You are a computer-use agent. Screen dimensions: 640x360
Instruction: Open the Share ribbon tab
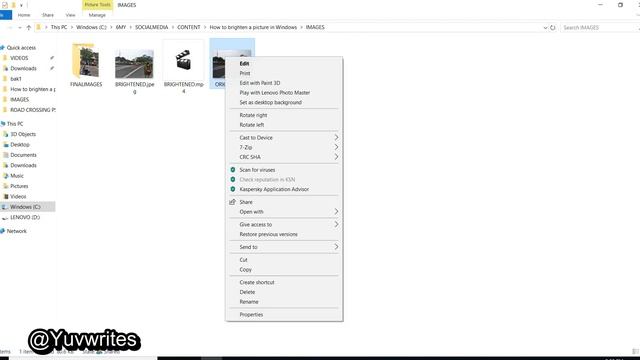[48, 15]
